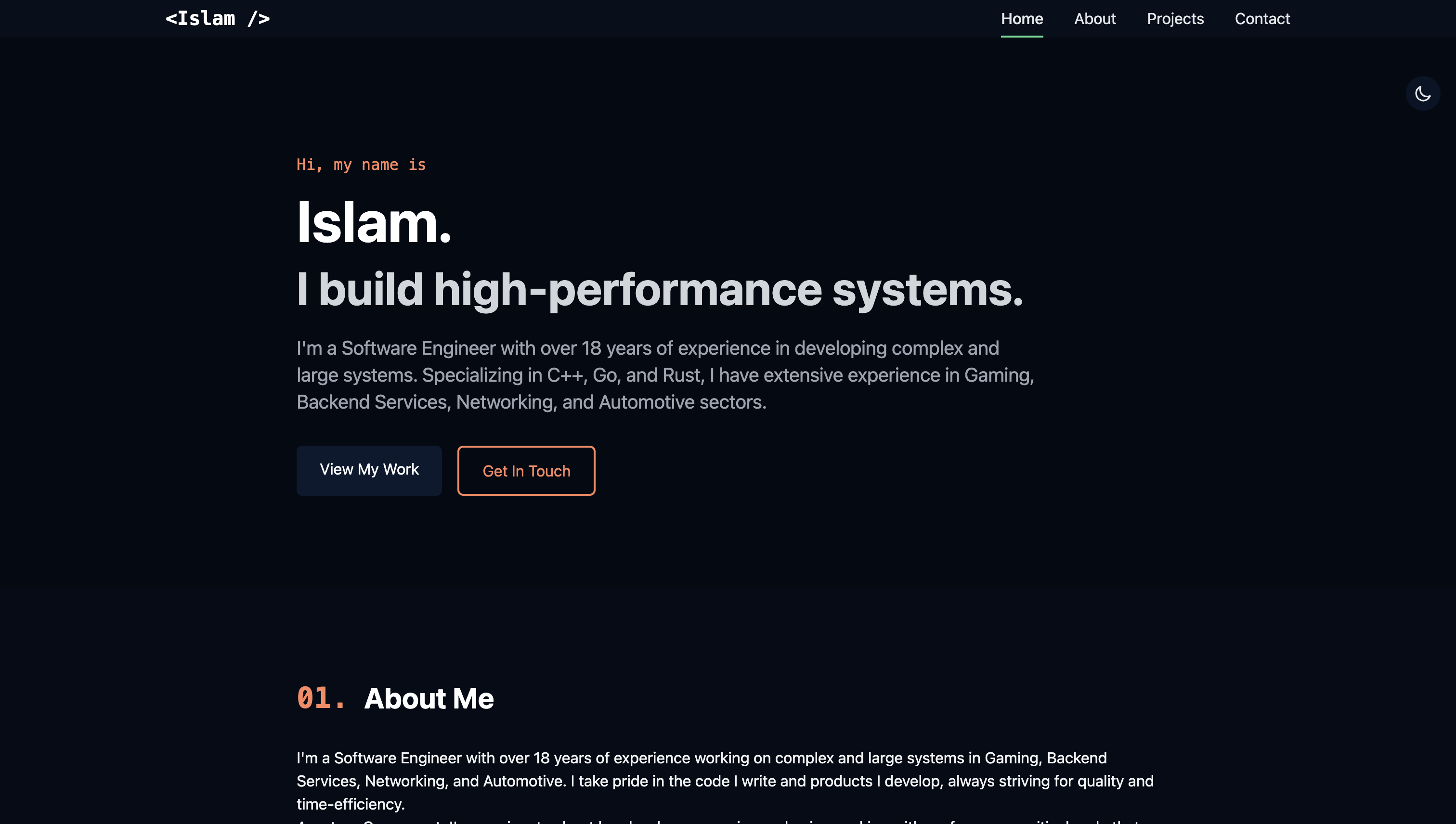Toggle dark mode with the moon icon
This screenshot has width=1456, height=824.
click(x=1422, y=93)
